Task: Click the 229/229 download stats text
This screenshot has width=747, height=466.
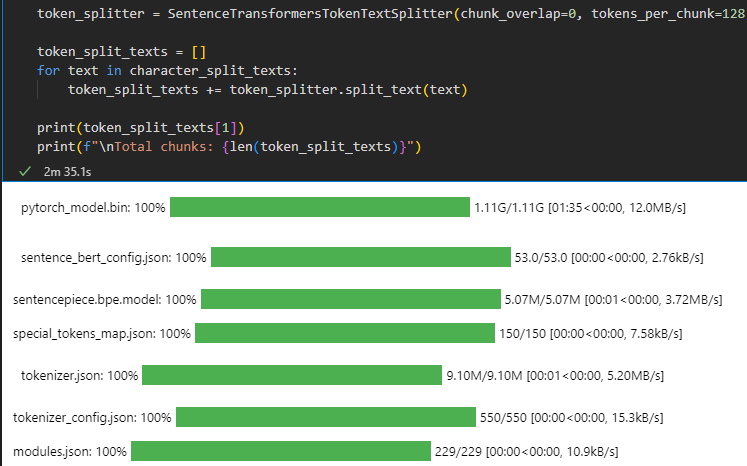Action: point(526,452)
